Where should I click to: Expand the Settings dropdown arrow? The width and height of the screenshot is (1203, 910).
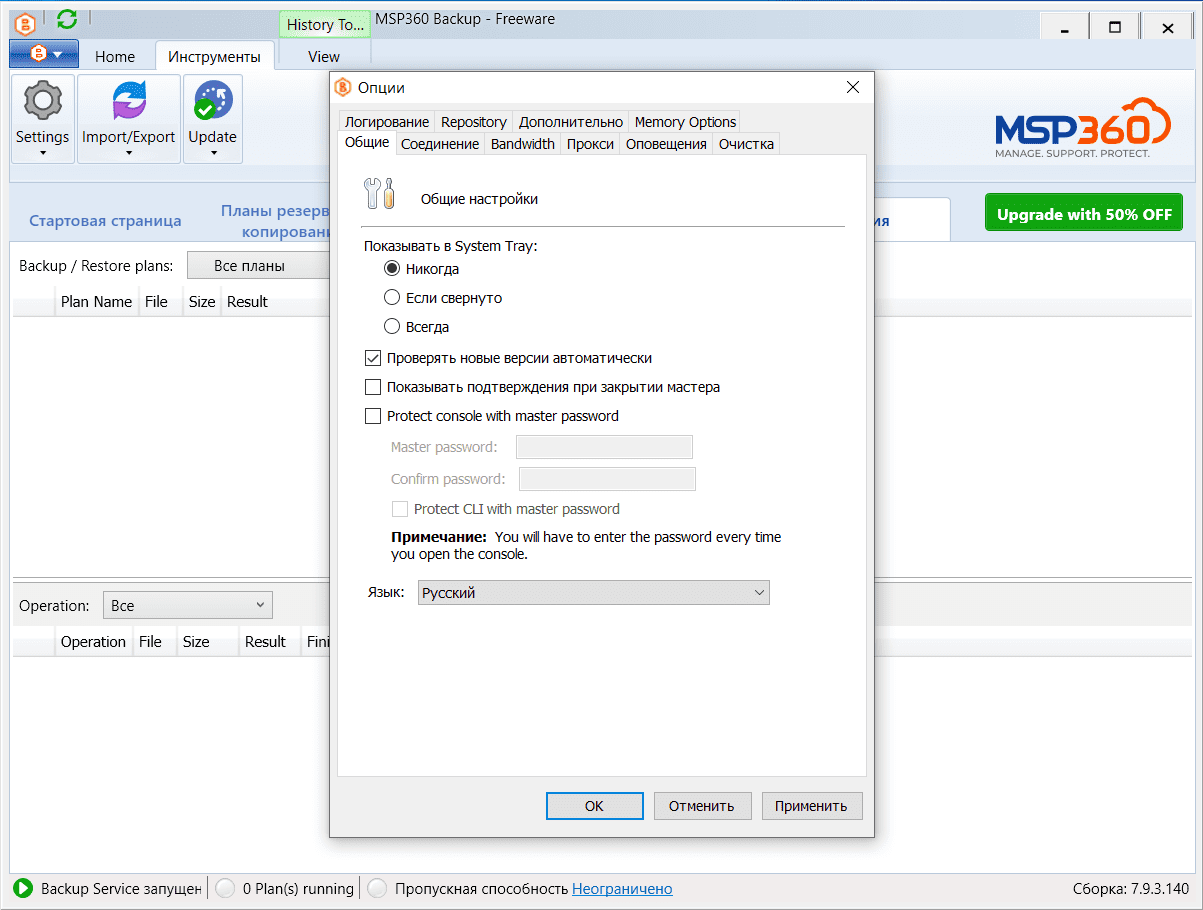tap(43, 153)
